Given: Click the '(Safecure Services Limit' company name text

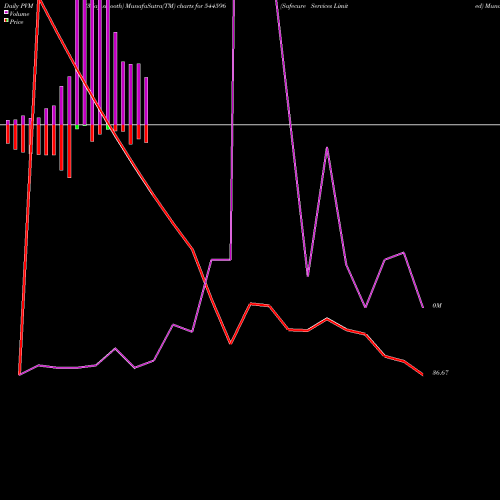Looking at the screenshot, I should [314, 6].
